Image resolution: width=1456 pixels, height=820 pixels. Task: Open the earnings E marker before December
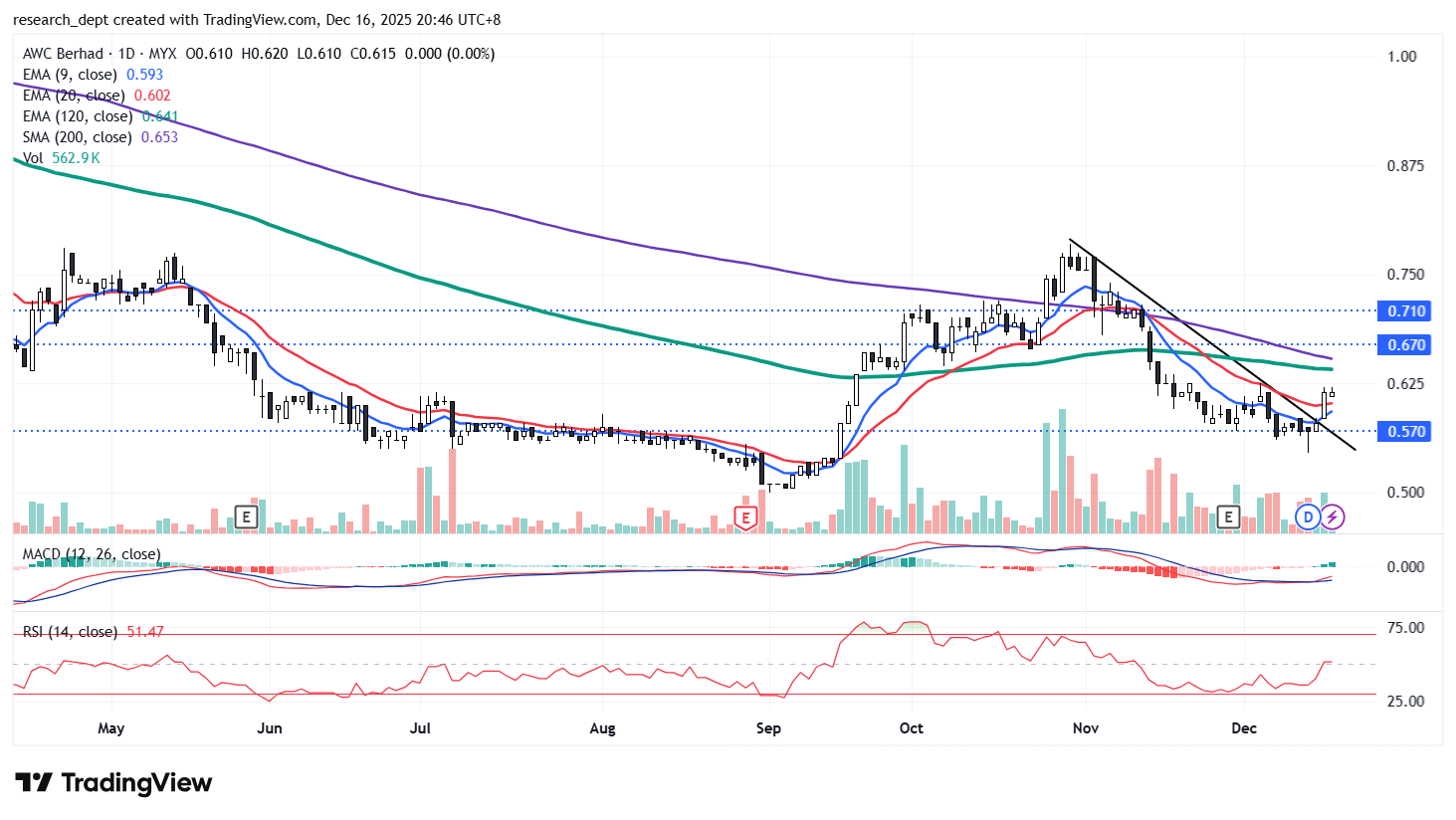(x=1229, y=516)
